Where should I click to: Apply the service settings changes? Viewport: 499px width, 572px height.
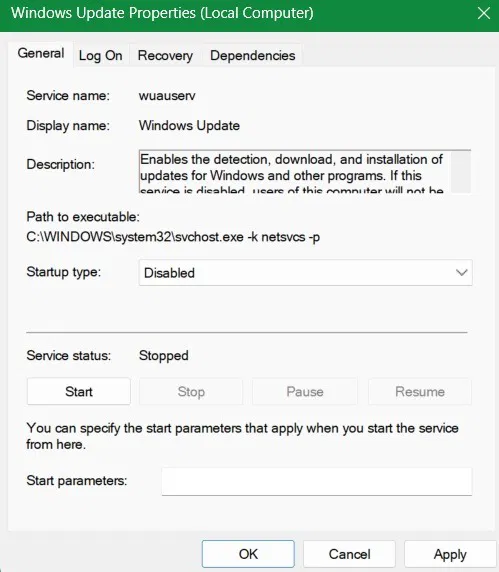coord(450,554)
